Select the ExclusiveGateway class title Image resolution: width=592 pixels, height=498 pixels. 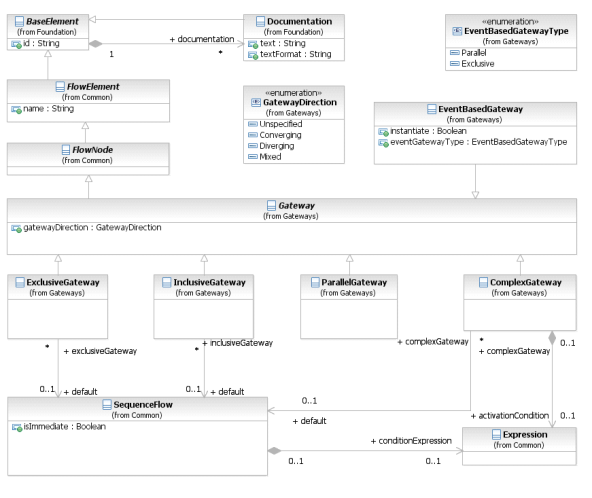coord(63,282)
